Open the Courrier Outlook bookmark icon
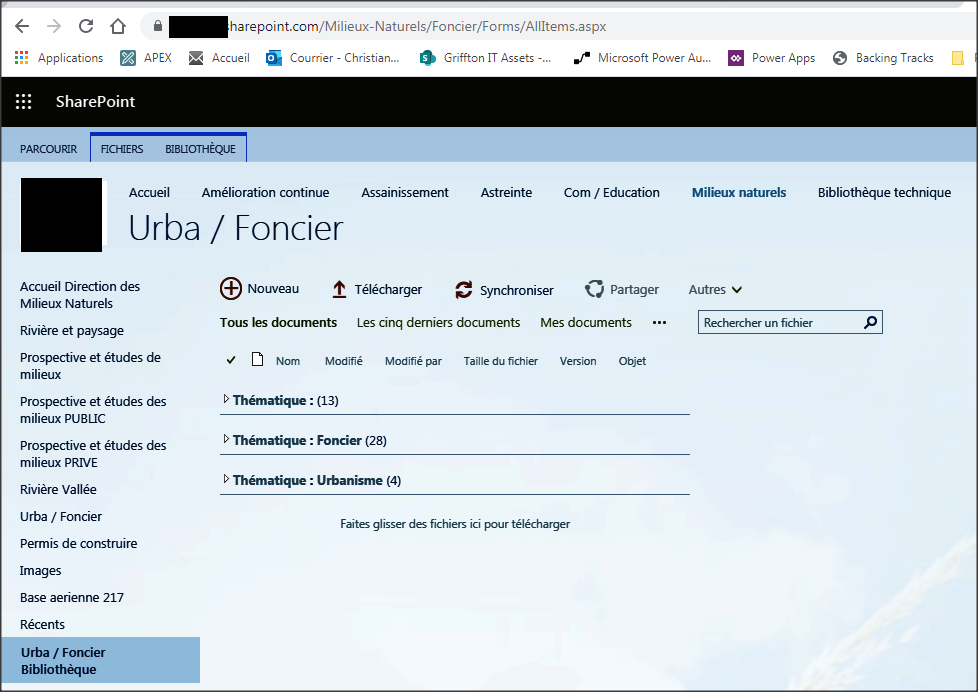The height and width of the screenshot is (692, 978). 274,58
